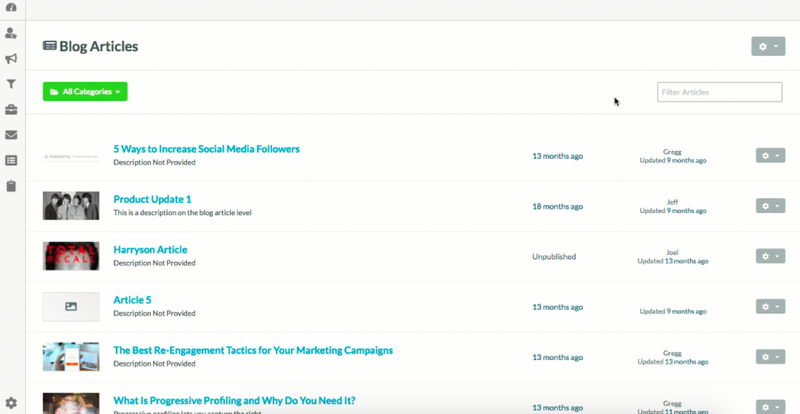This screenshot has height=414, width=800.
Task: Click '18 months ago' publish date
Action: (558, 206)
